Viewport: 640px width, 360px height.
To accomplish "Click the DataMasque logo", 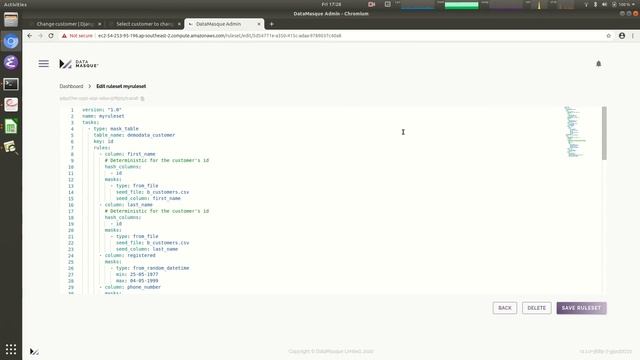I will 79,64.
